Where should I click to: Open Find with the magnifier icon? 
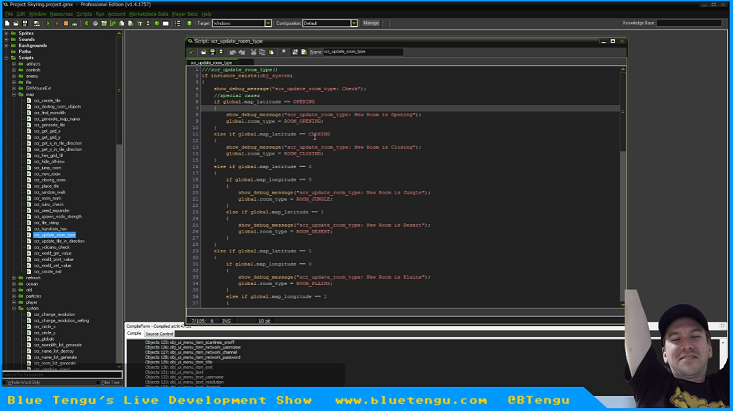(x=283, y=52)
